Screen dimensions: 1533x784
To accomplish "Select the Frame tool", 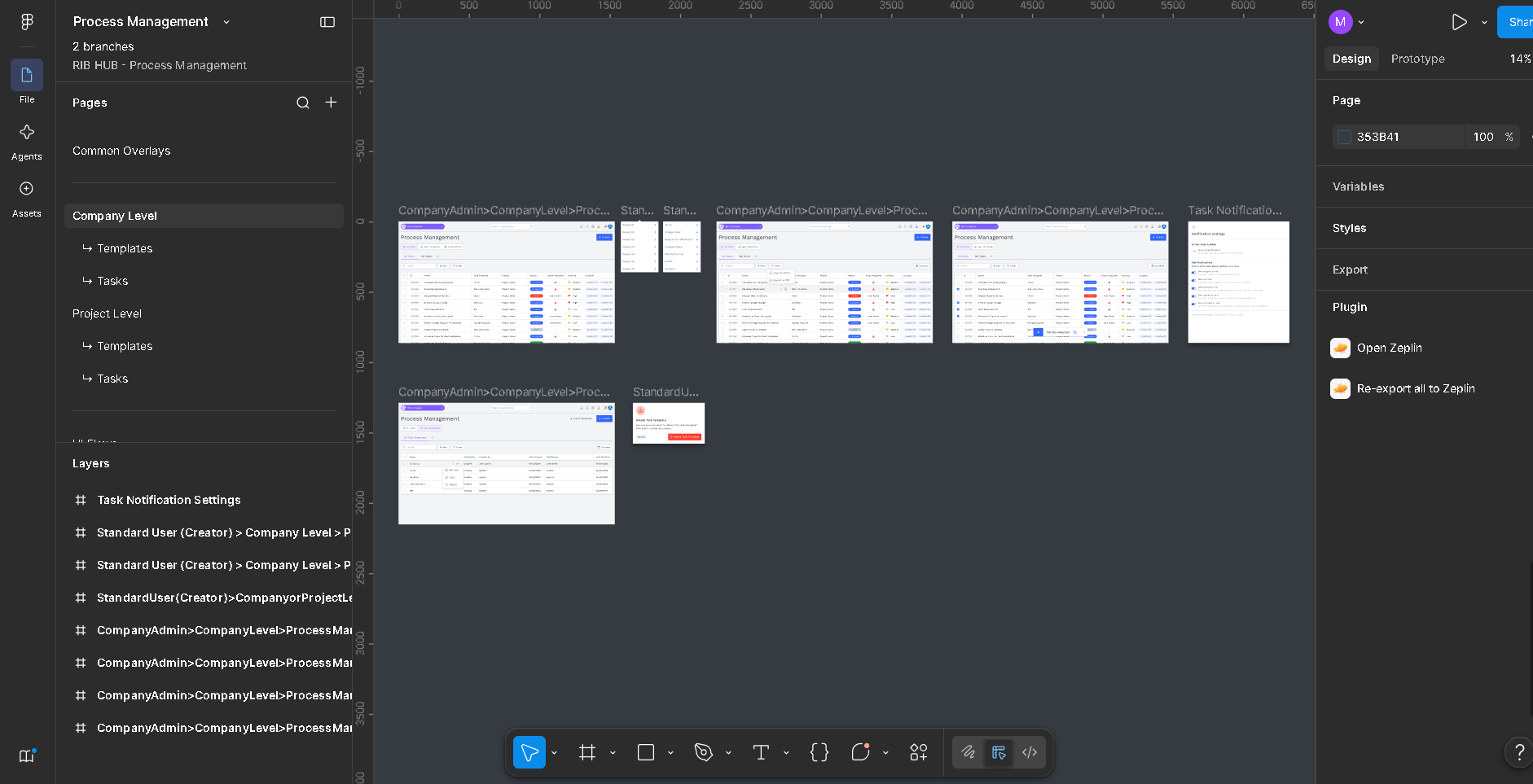I will click(x=587, y=752).
